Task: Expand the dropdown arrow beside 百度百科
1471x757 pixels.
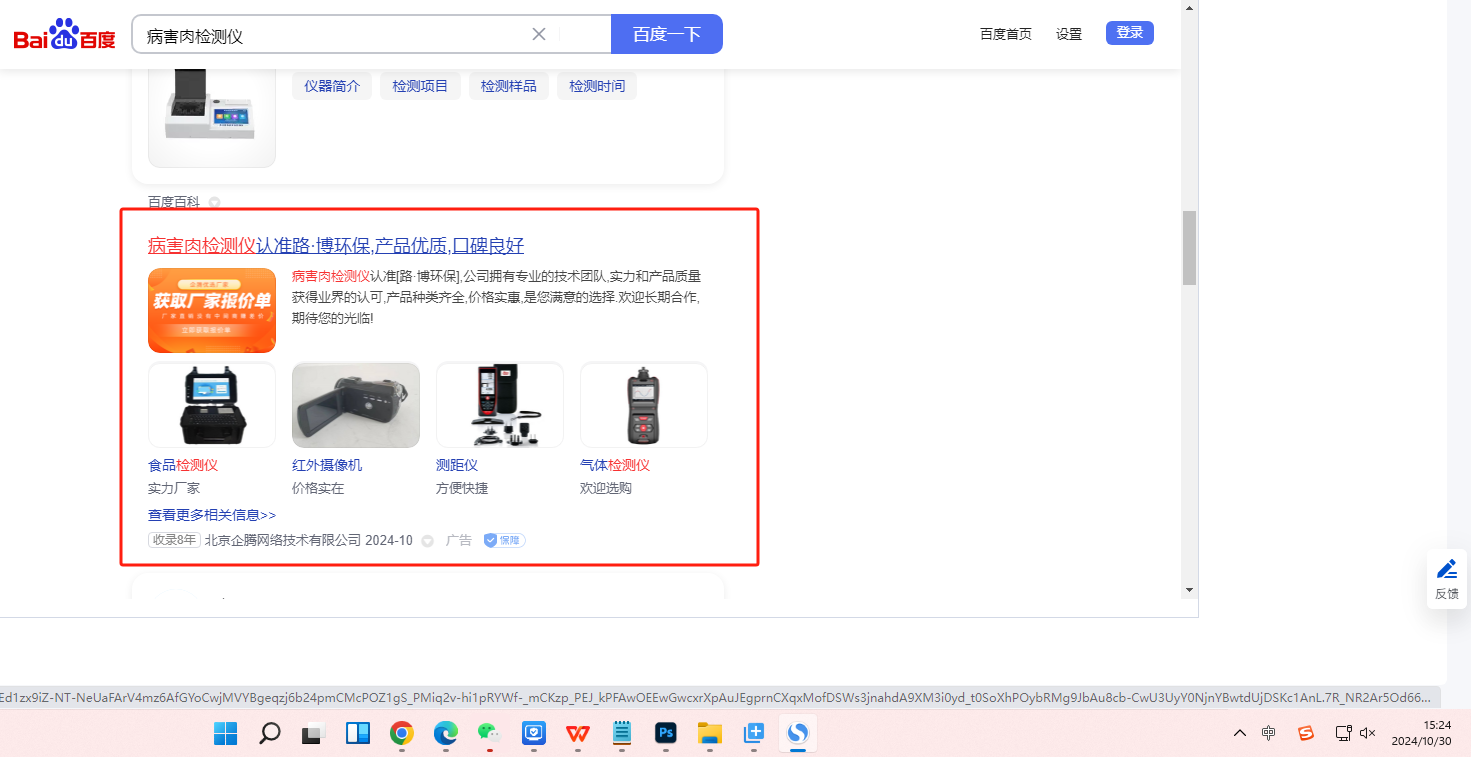Action: (x=214, y=203)
